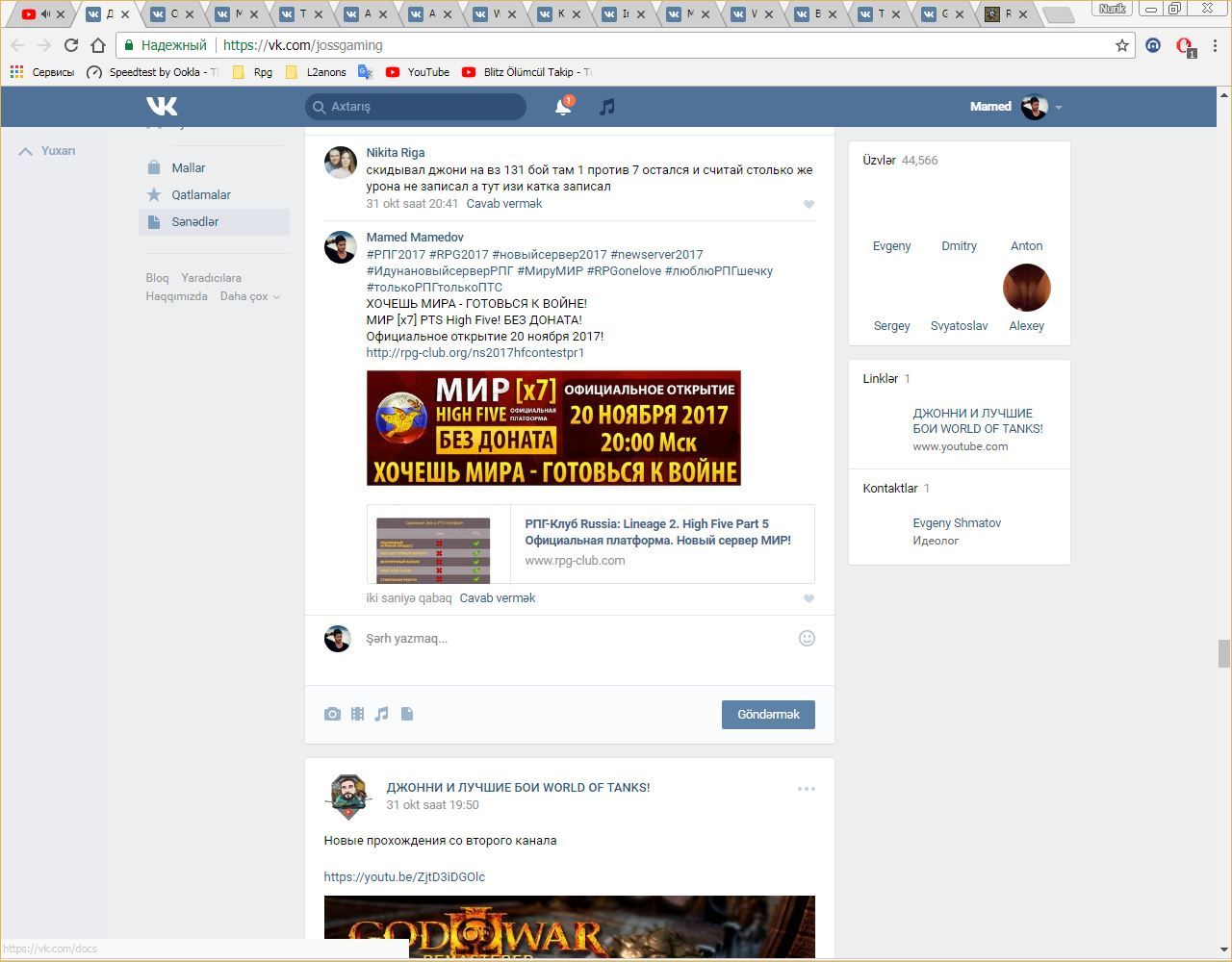Open the emoji smiley picker
Screen dimensions: 1232x962
(807, 638)
